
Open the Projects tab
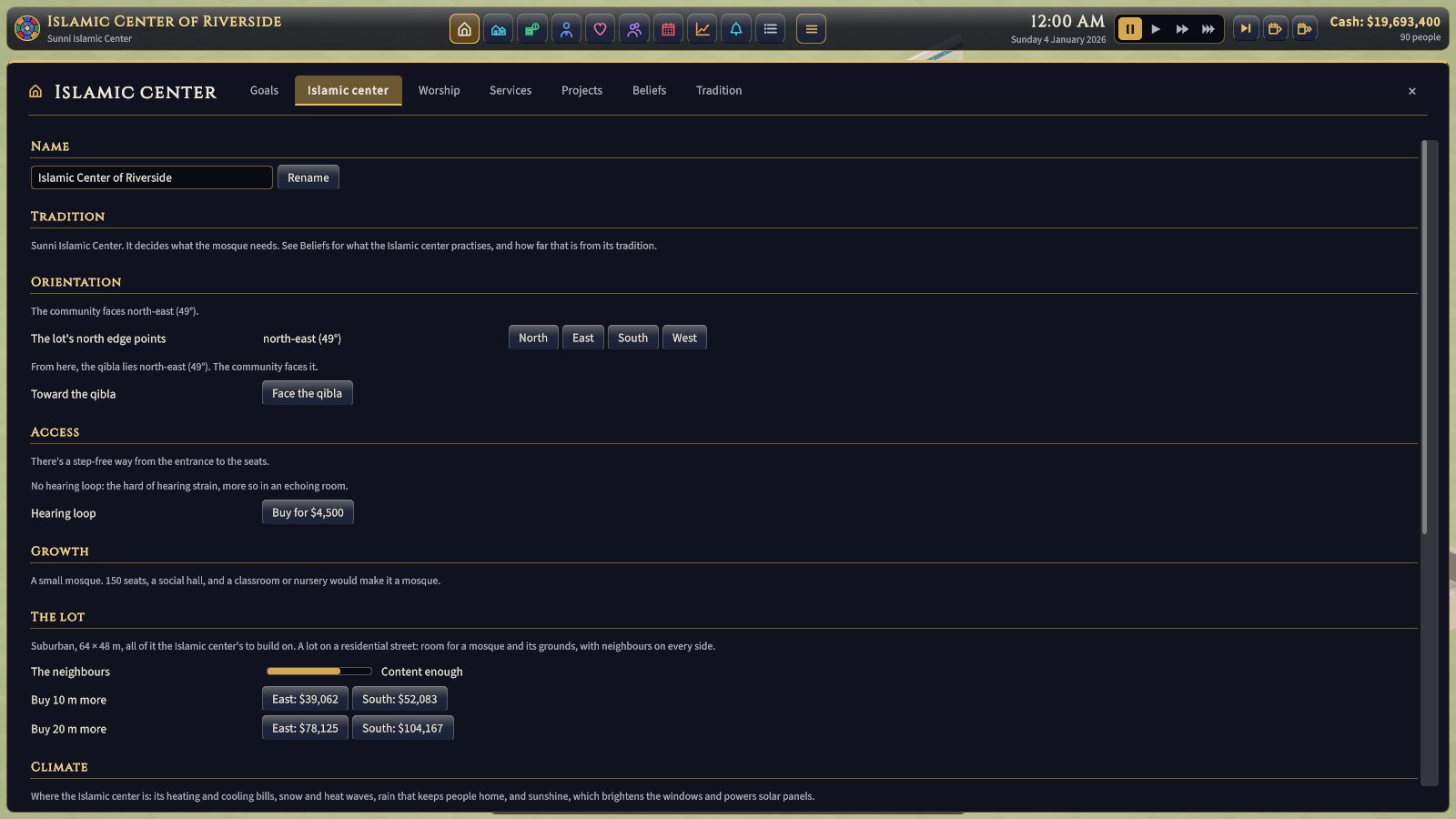tap(581, 90)
